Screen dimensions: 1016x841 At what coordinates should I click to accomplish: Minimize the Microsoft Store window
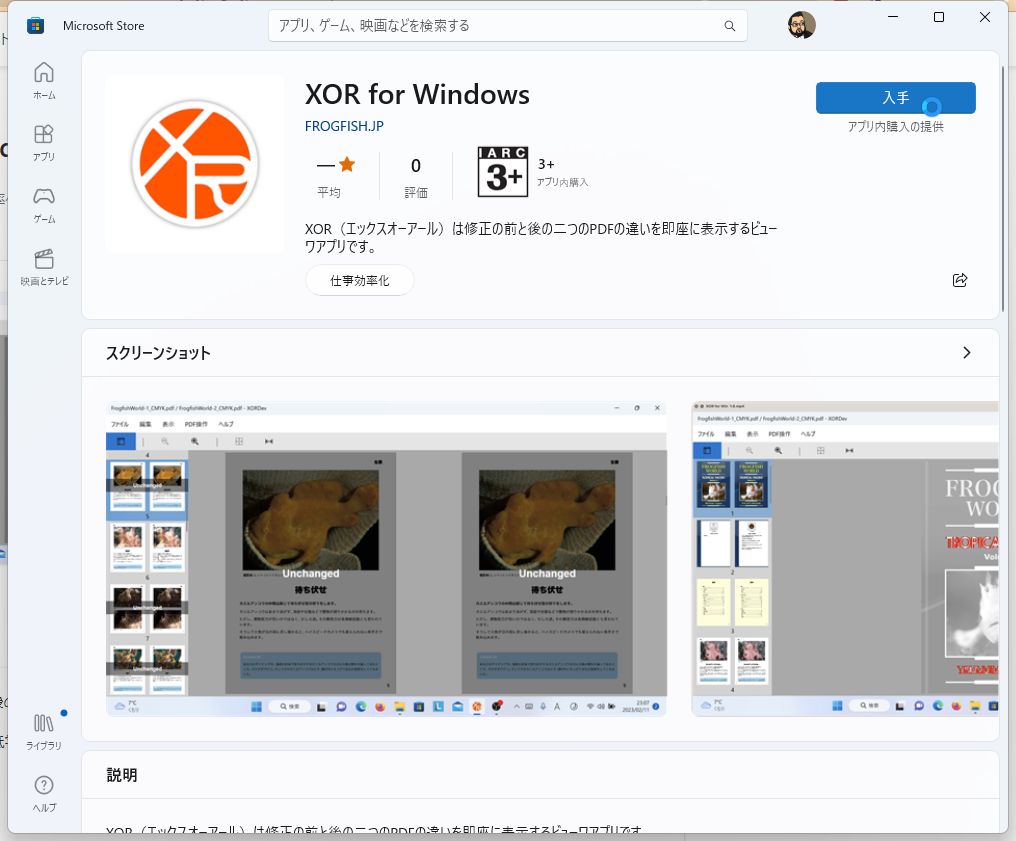(893, 17)
